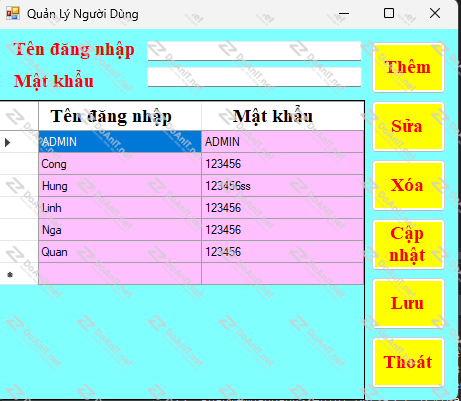Select the ADMIN username cell
The height and width of the screenshot is (401, 461).
[120, 142]
